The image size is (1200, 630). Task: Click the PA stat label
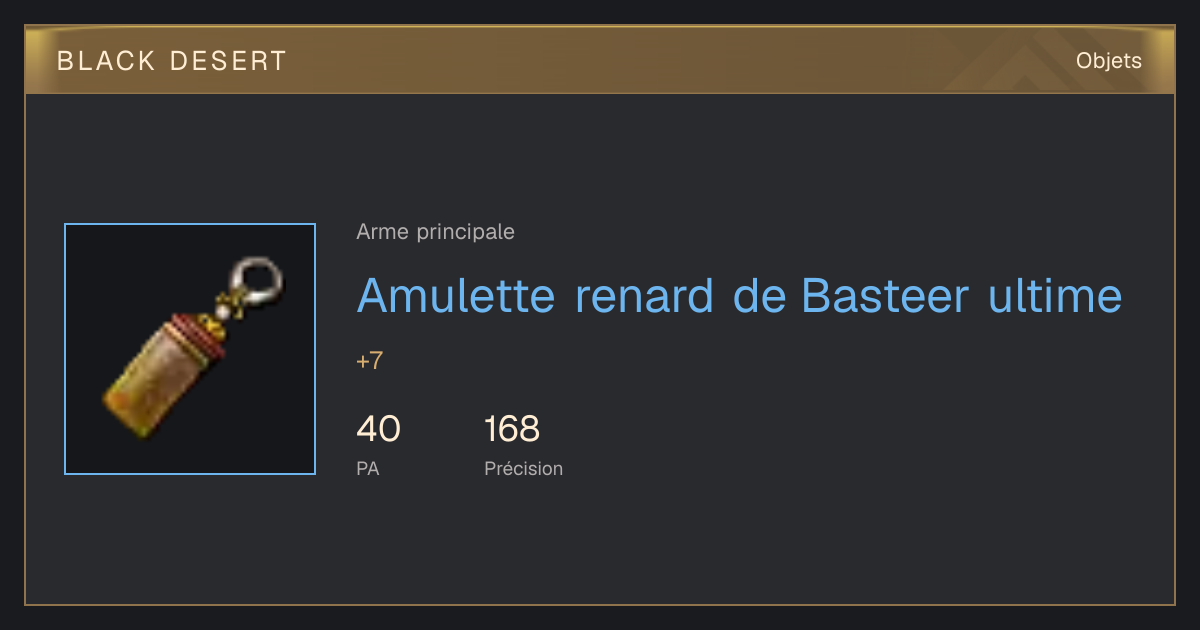(368, 468)
